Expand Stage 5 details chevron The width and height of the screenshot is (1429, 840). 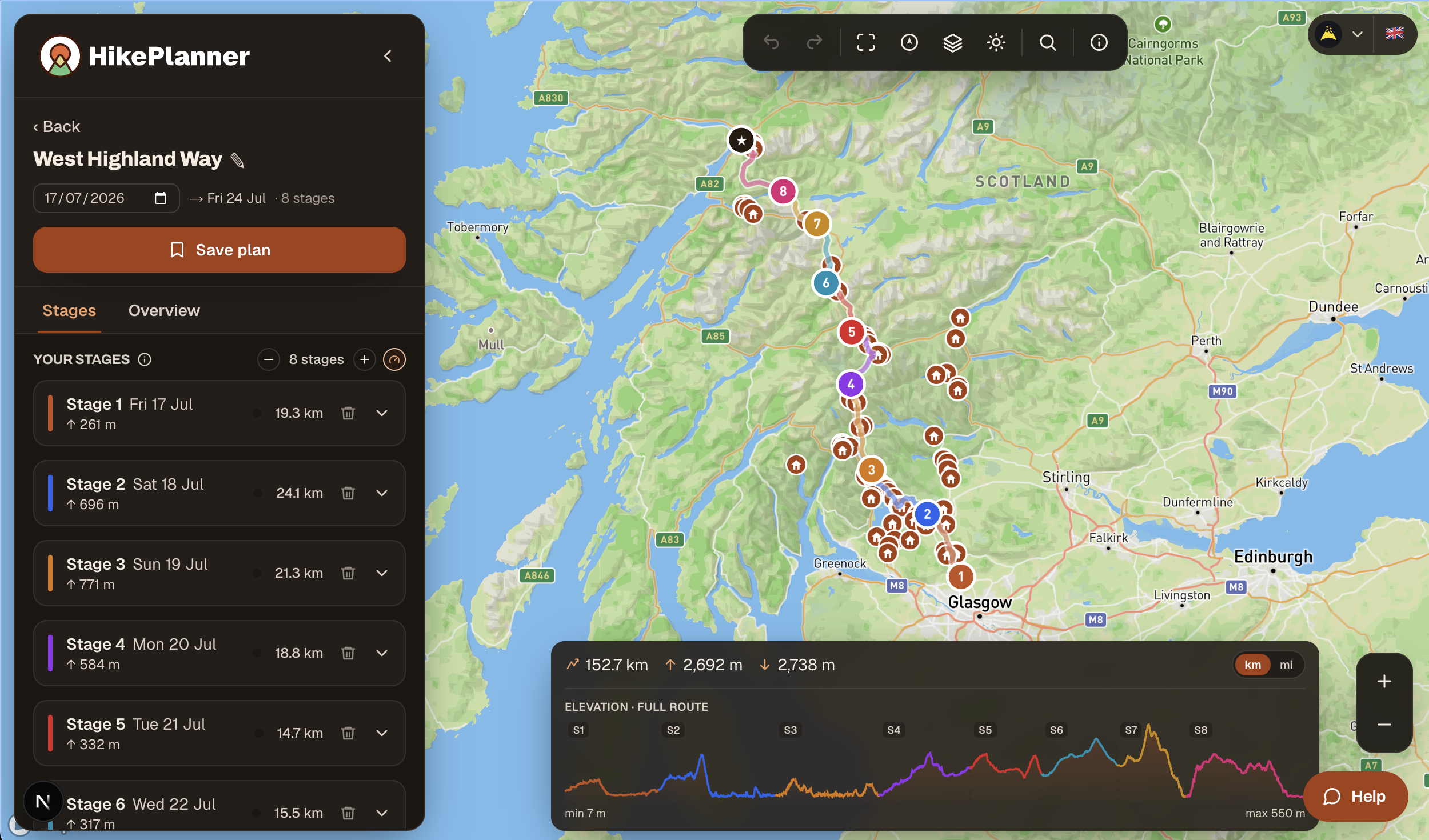click(382, 733)
